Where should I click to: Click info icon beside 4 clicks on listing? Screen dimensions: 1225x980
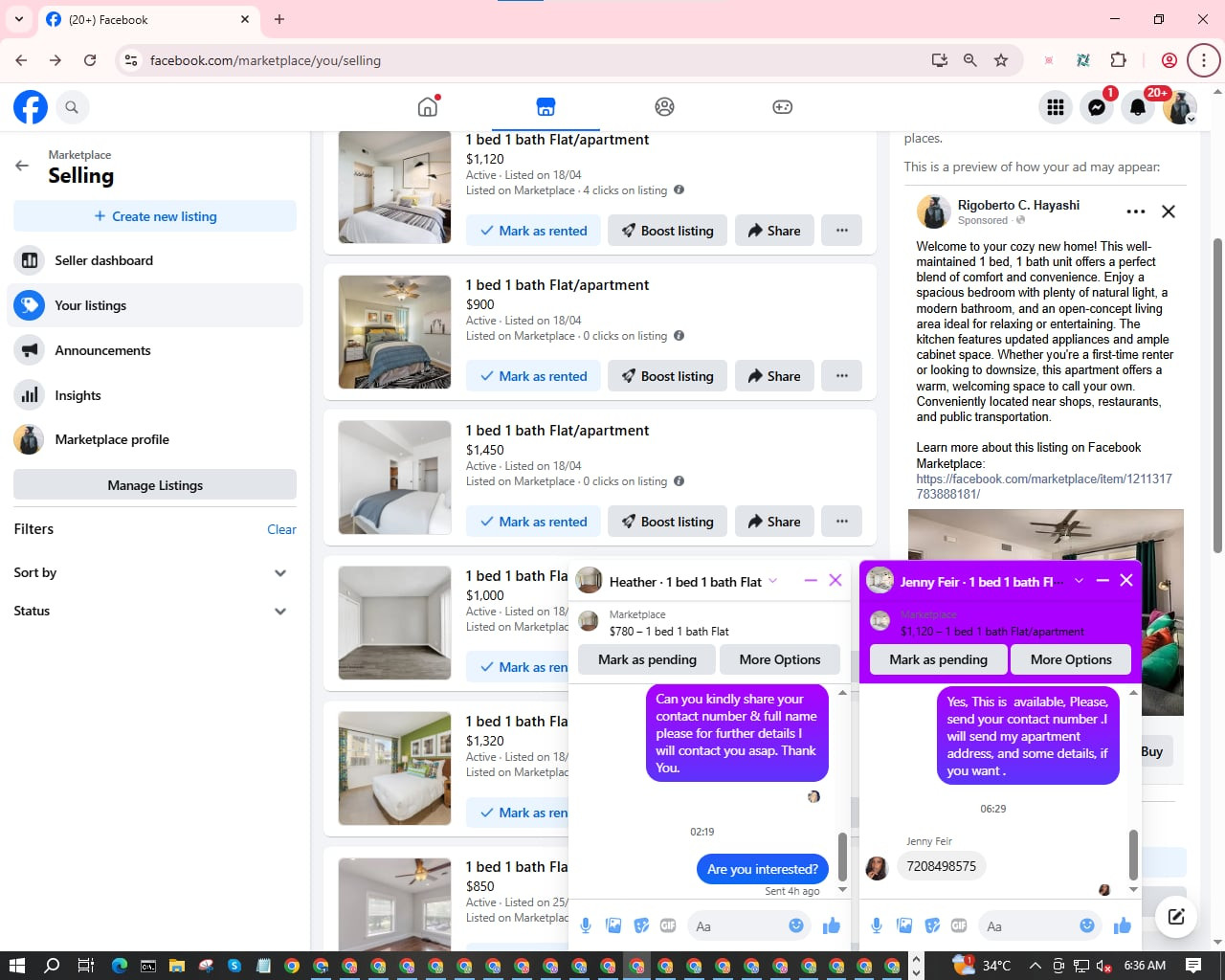pos(679,189)
